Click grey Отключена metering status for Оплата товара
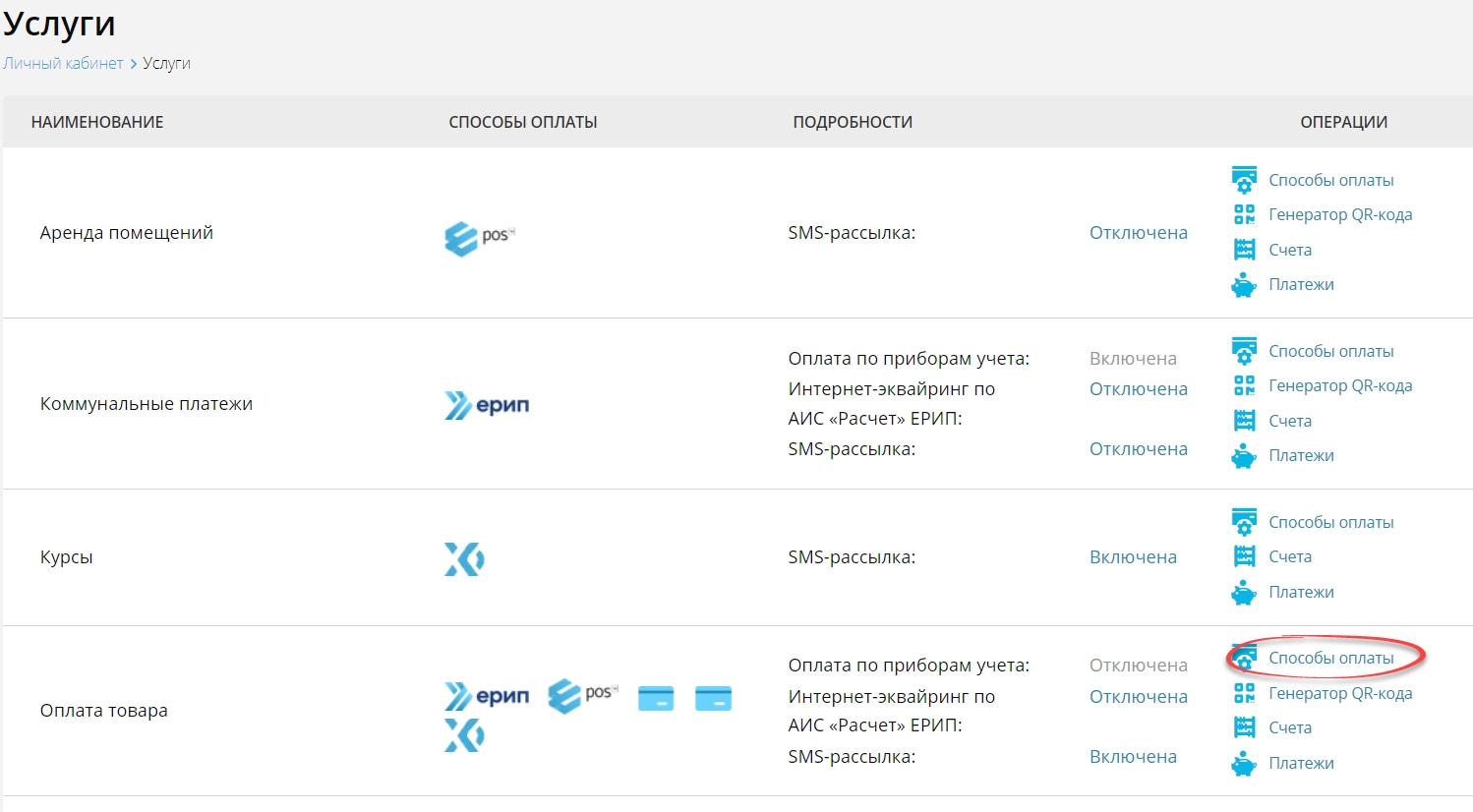 click(1139, 666)
